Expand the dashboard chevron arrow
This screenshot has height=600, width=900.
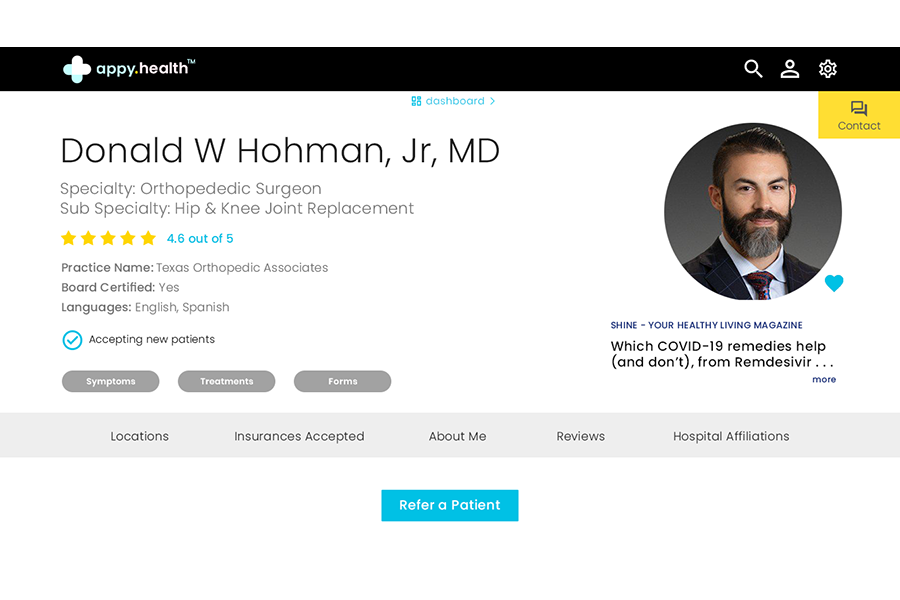coord(492,101)
